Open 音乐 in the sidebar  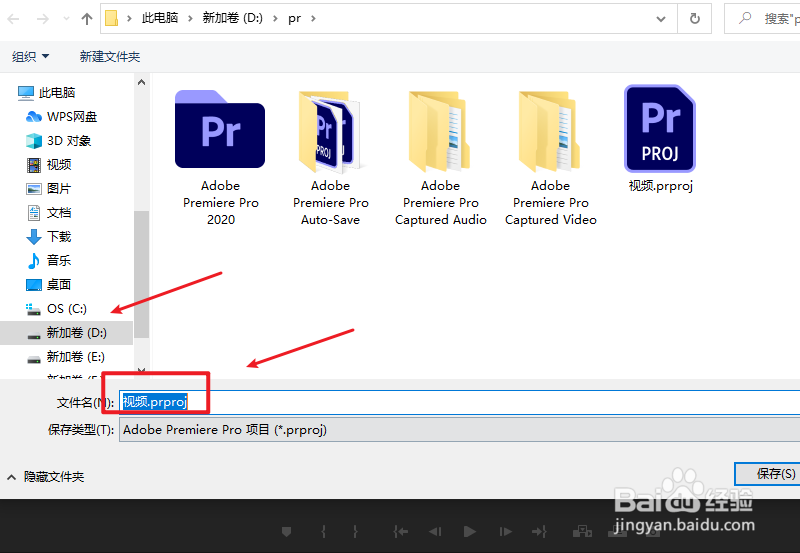[x=49, y=261]
